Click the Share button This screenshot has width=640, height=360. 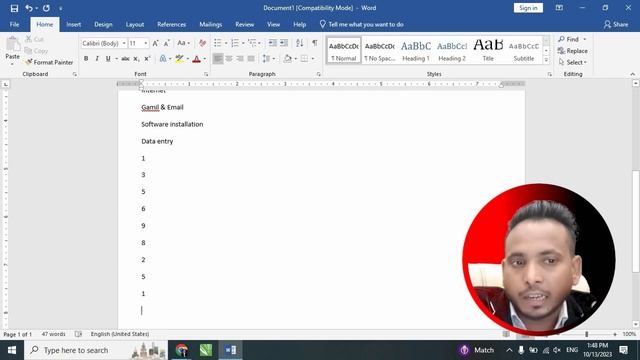(x=616, y=24)
